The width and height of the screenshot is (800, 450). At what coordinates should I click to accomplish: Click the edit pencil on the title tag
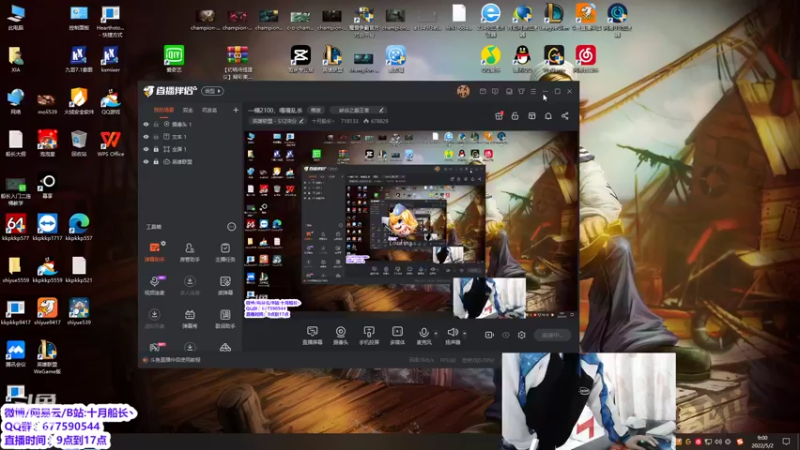(381, 110)
